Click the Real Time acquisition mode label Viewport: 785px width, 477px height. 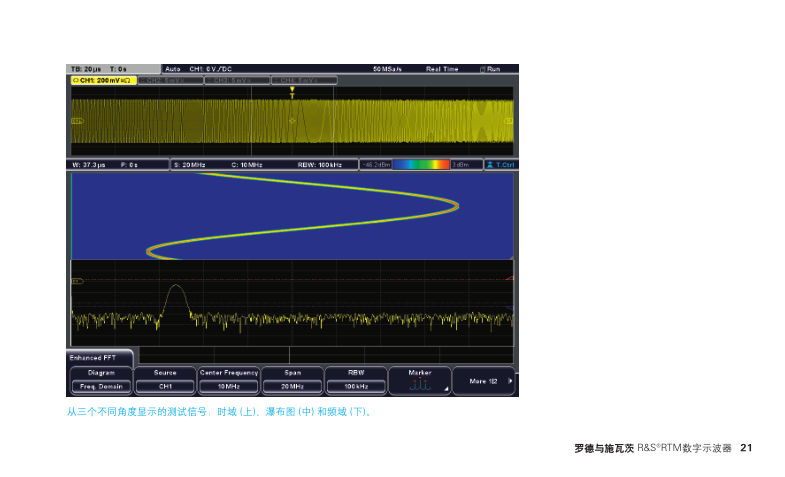coord(442,69)
